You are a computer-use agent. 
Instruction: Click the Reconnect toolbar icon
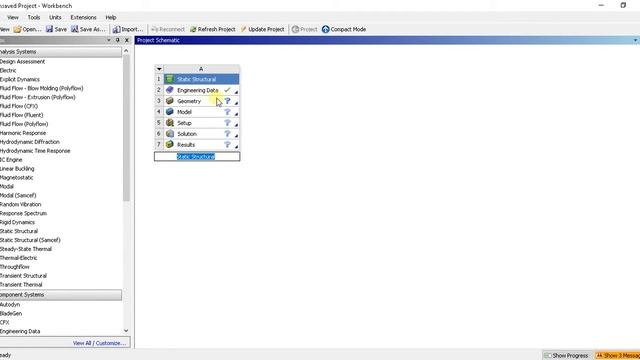point(154,29)
